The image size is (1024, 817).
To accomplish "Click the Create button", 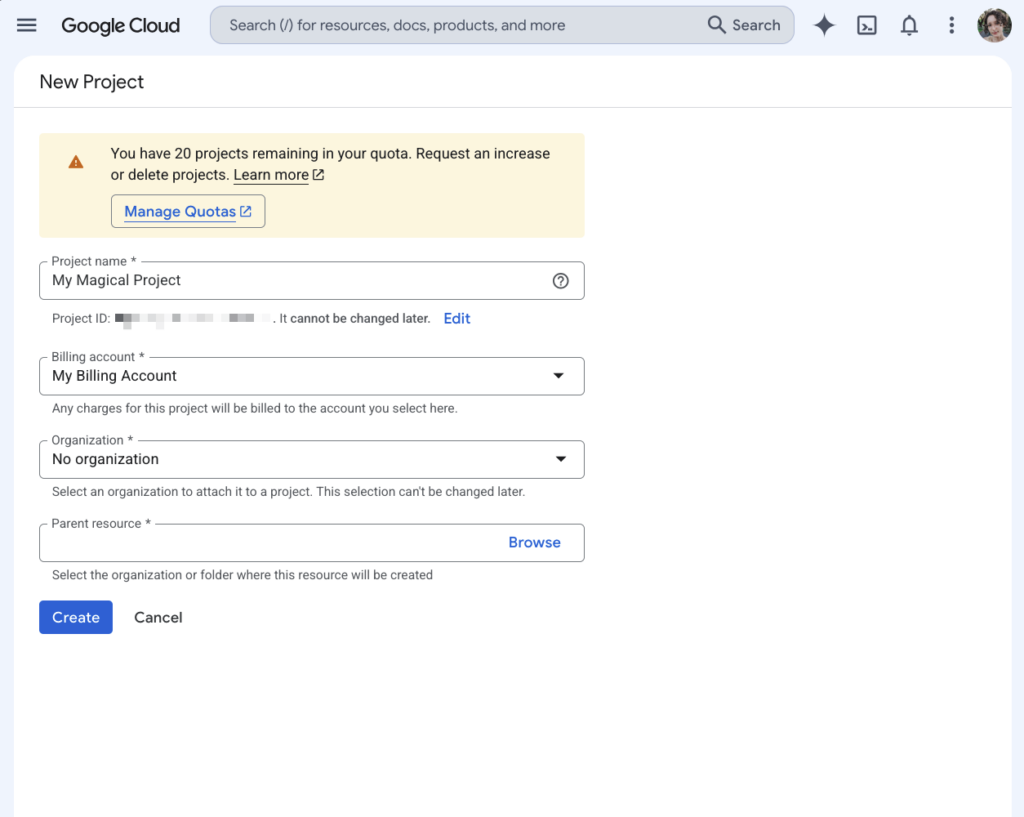I will click(x=76, y=617).
